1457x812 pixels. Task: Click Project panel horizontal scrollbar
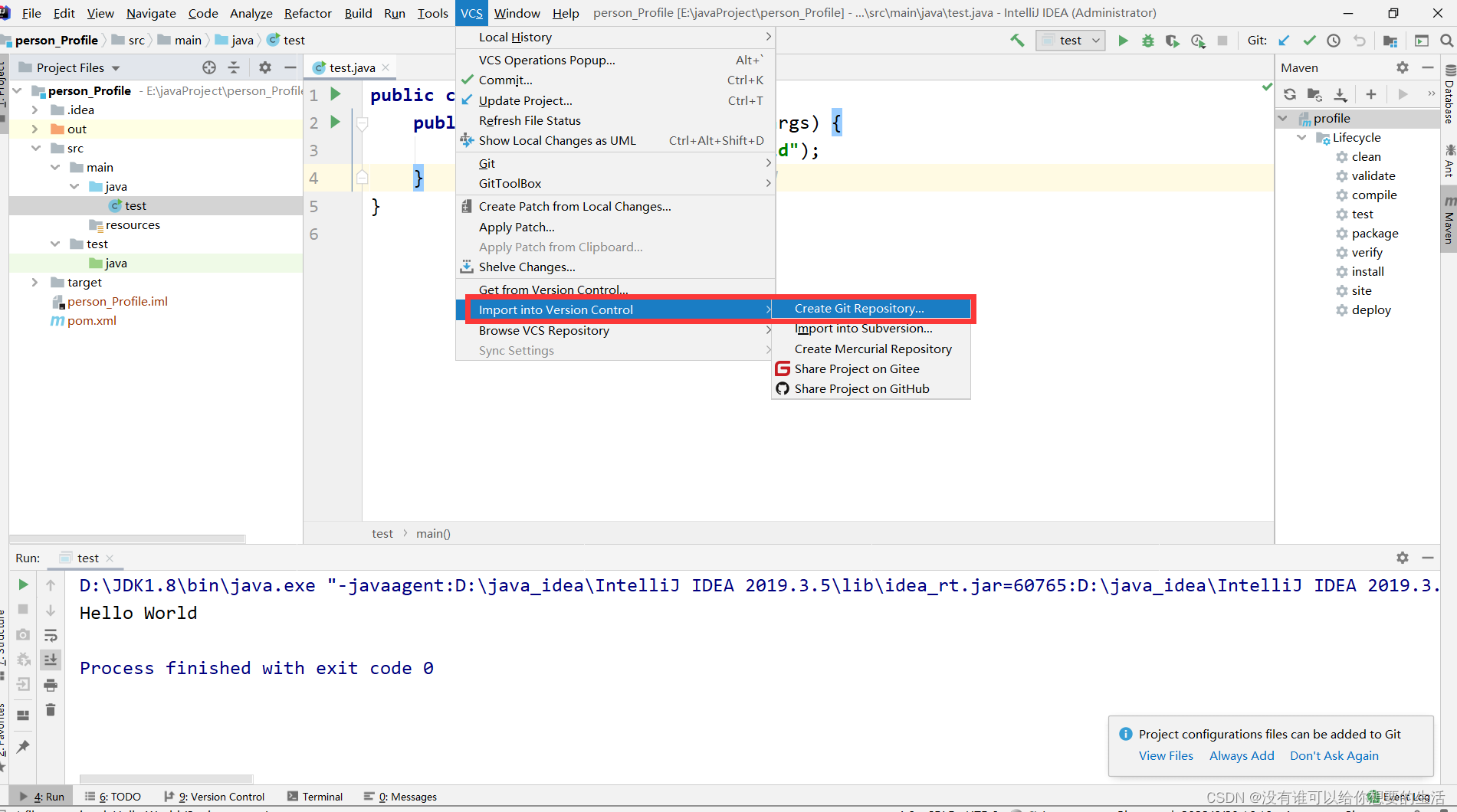coord(127,539)
